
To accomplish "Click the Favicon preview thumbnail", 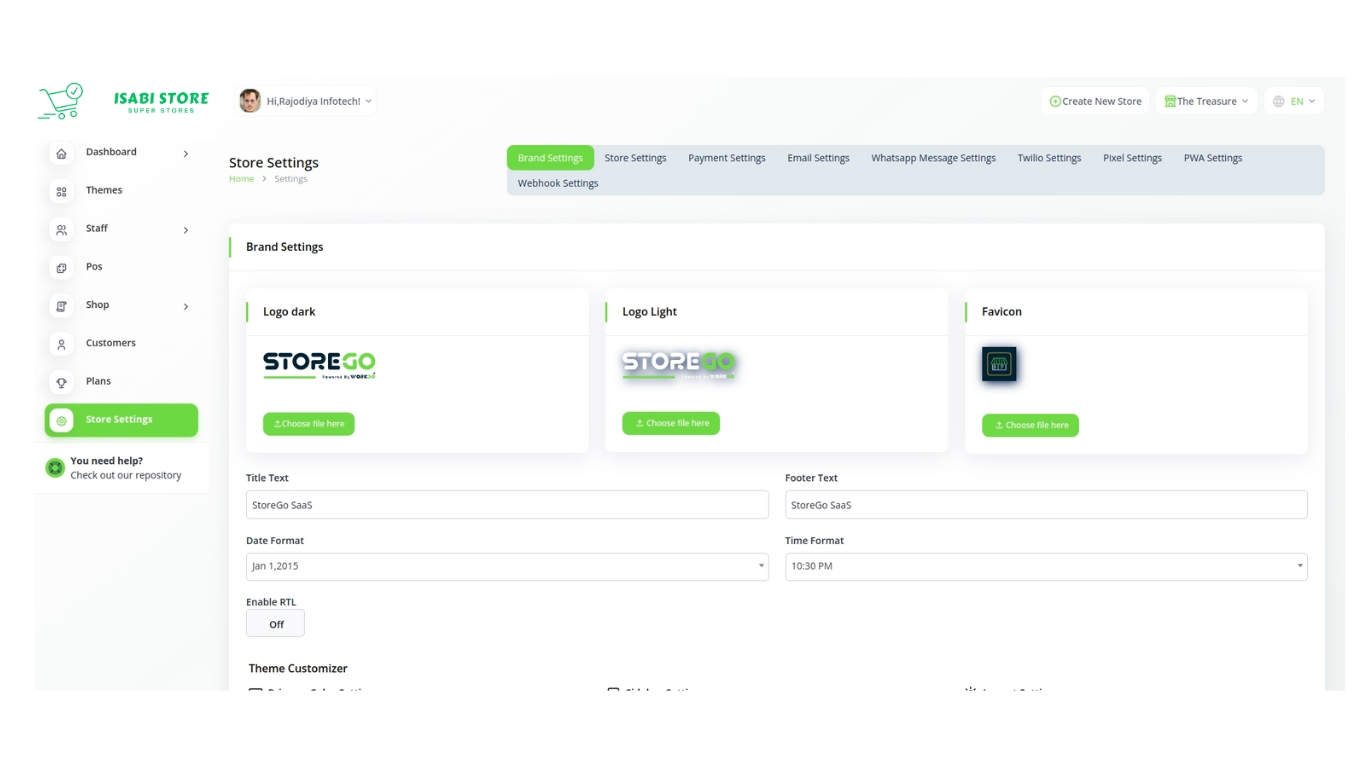I will tap(998, 364).
